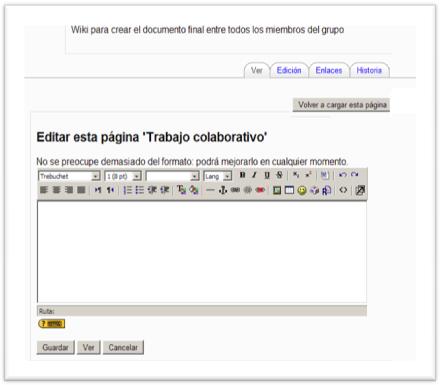Open the font size 1 (8 pt) dropdown
The image size is (441, 385).
(123, 176)
